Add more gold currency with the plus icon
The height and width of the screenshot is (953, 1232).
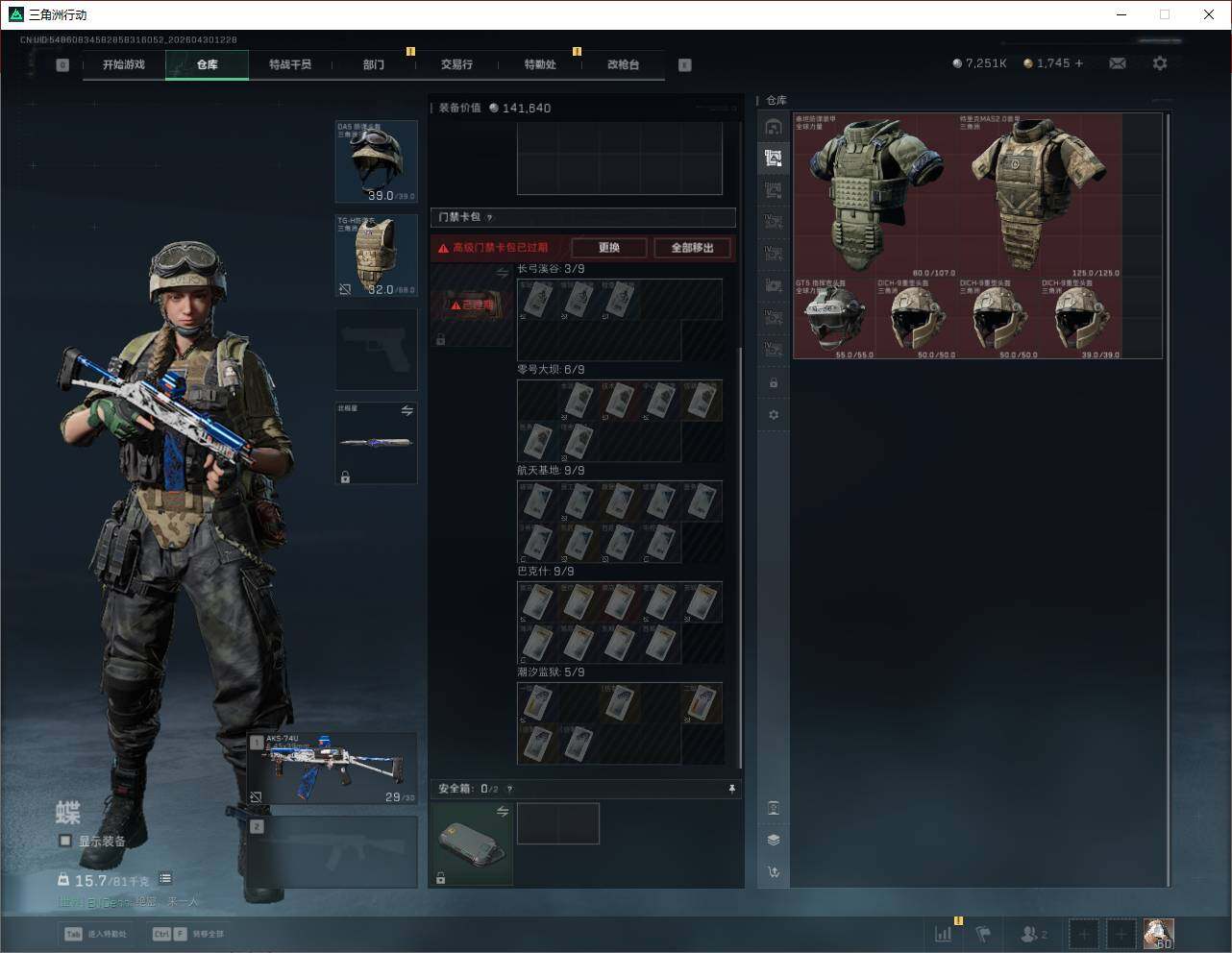(x=1079, y=63)
